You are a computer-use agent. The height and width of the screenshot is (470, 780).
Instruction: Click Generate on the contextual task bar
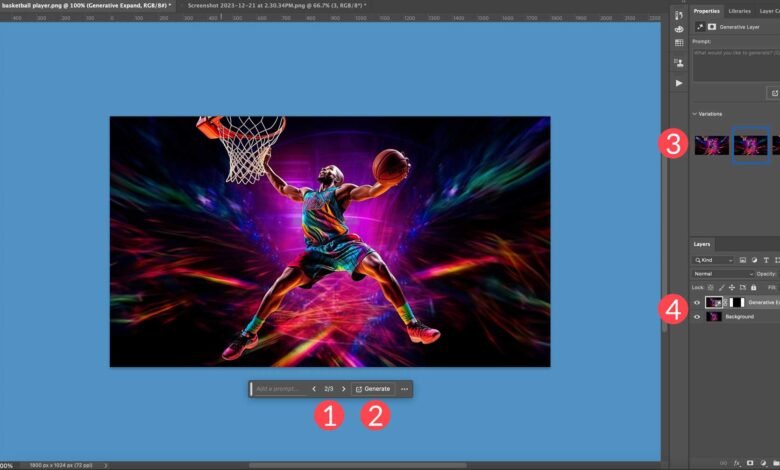click(373, 389)
